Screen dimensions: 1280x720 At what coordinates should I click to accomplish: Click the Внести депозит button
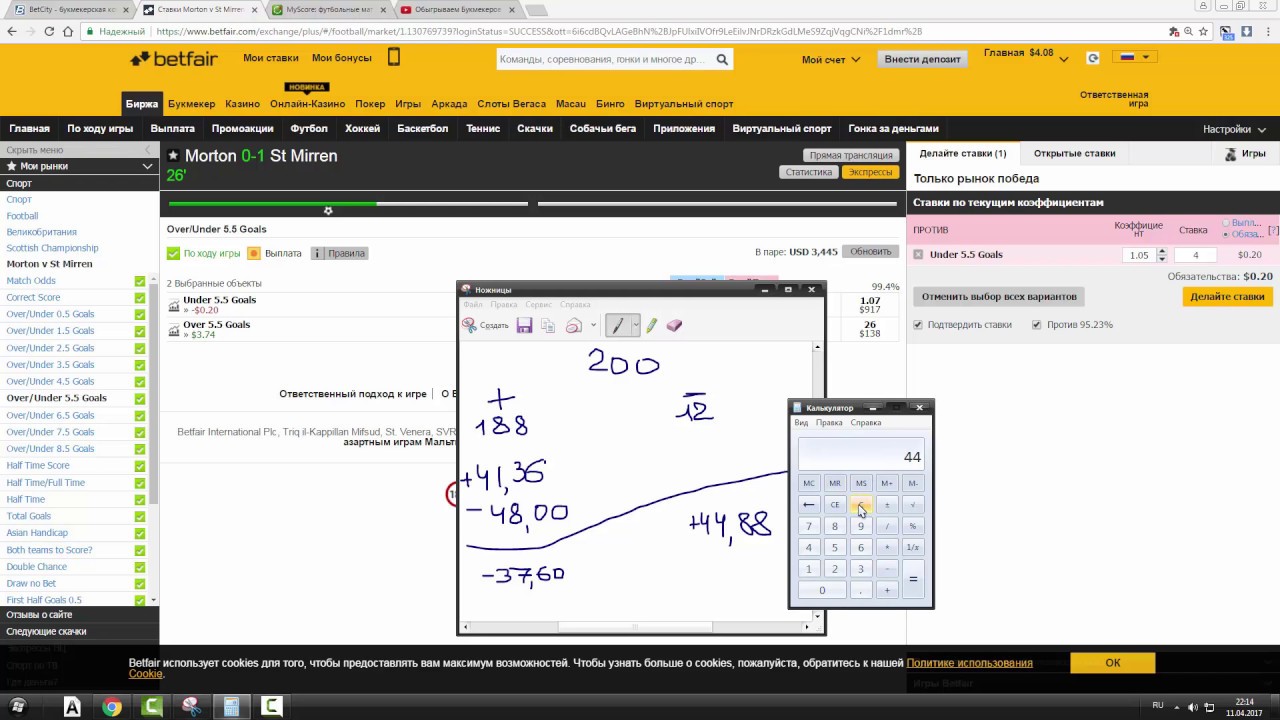pyautogui.click(x=922, y=59)
